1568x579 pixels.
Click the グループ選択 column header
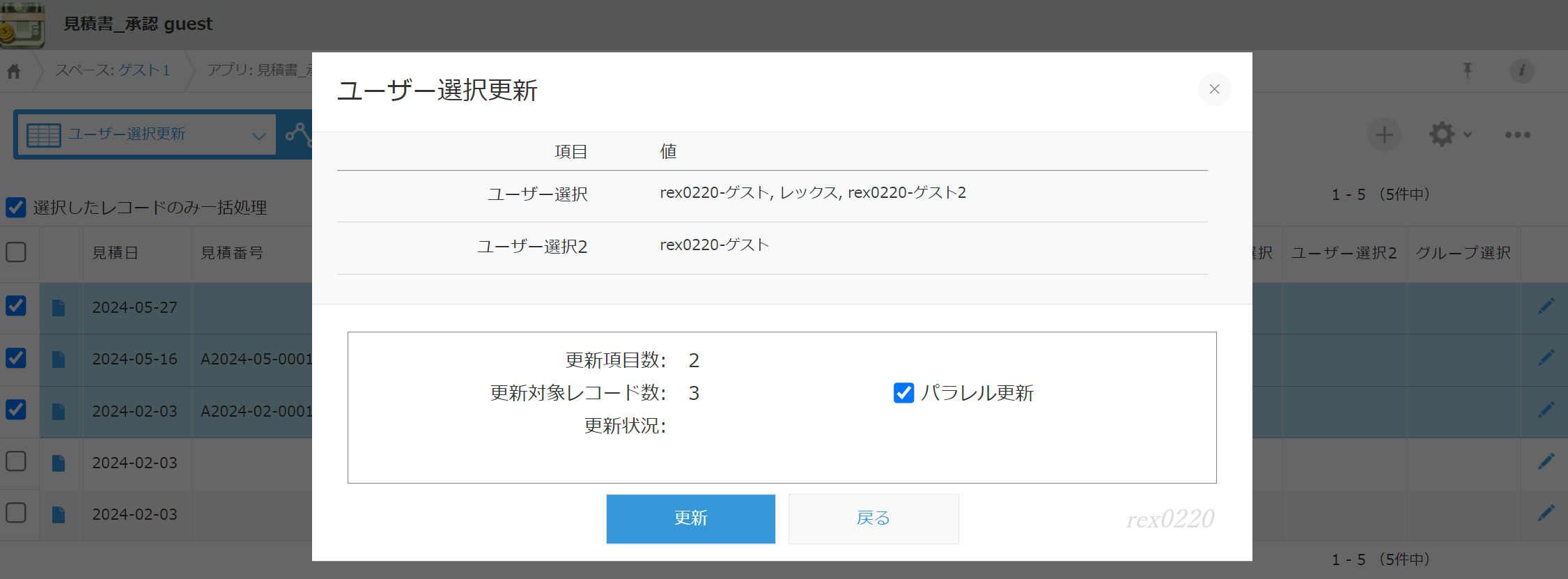(1463, 253)
